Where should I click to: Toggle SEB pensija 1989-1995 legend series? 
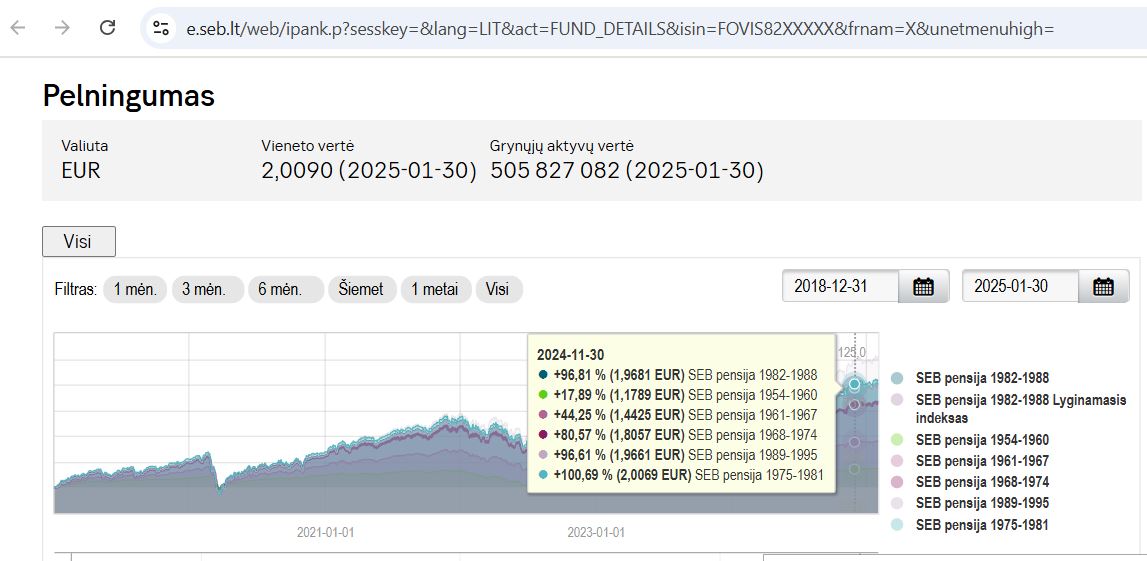click(x=970, y=502)
